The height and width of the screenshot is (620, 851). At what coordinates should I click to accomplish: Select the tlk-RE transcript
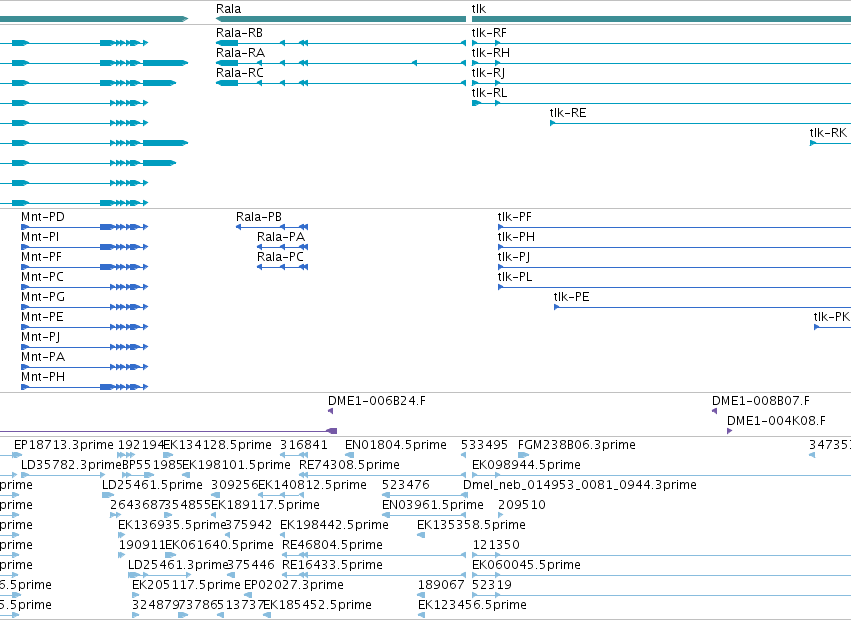(700, 123)
